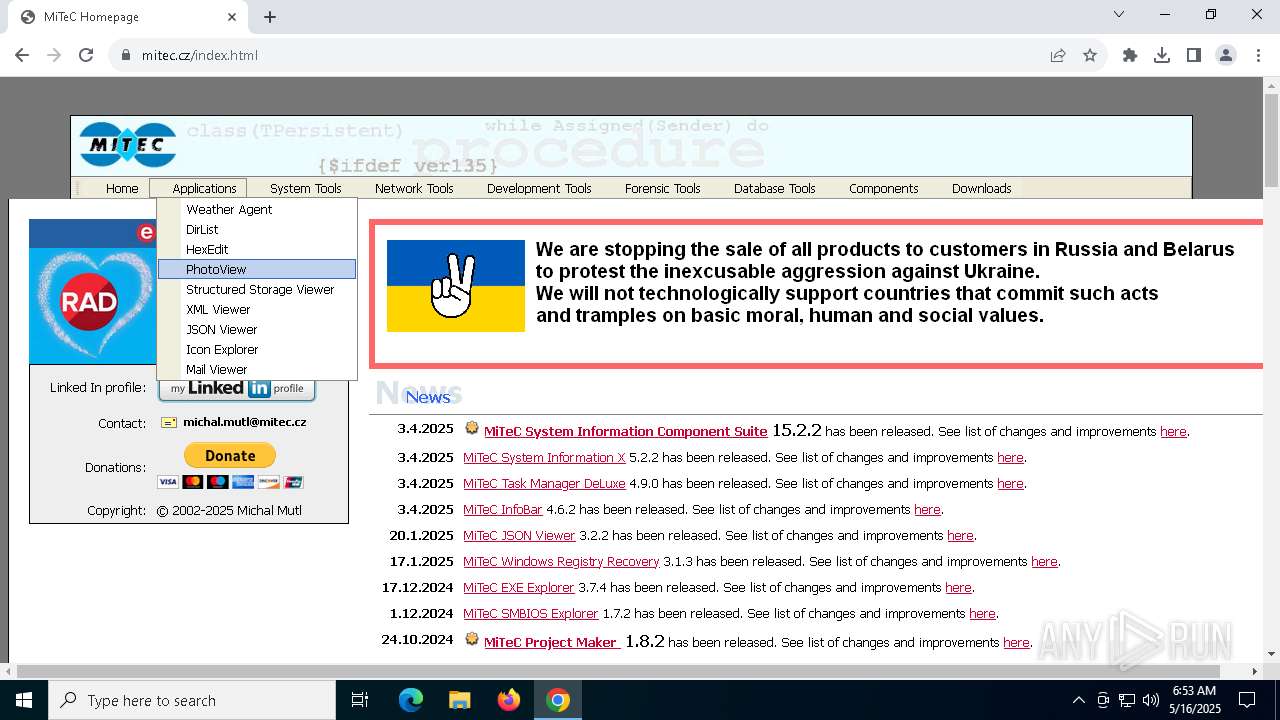Select Mail Viewer menu entry
The image size is (1280, 720).
257,369
